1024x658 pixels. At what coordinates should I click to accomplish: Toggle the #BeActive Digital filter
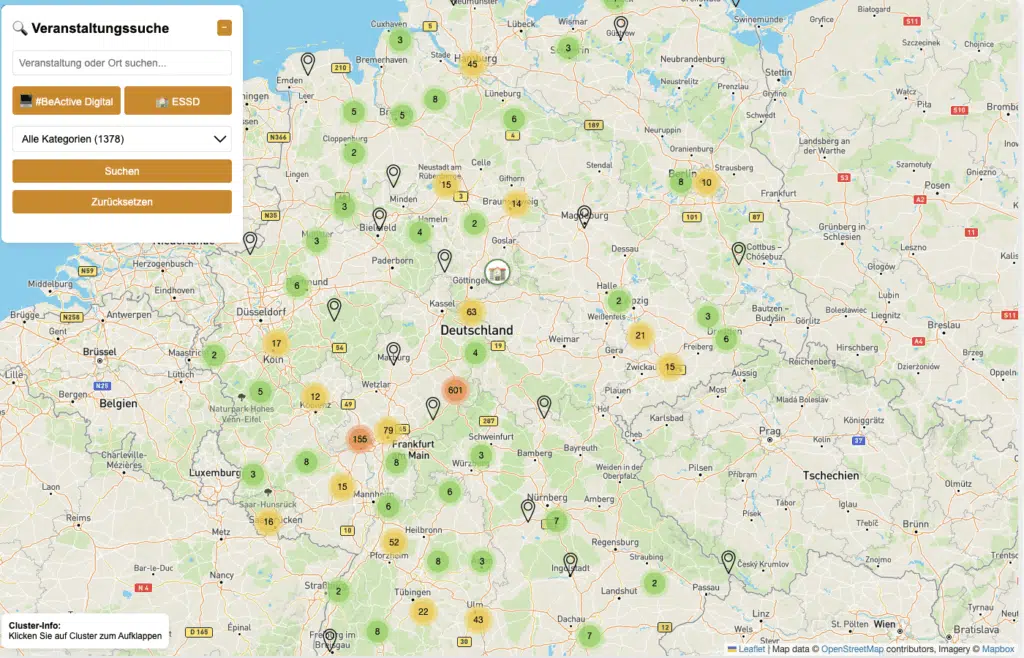[67, 101]
